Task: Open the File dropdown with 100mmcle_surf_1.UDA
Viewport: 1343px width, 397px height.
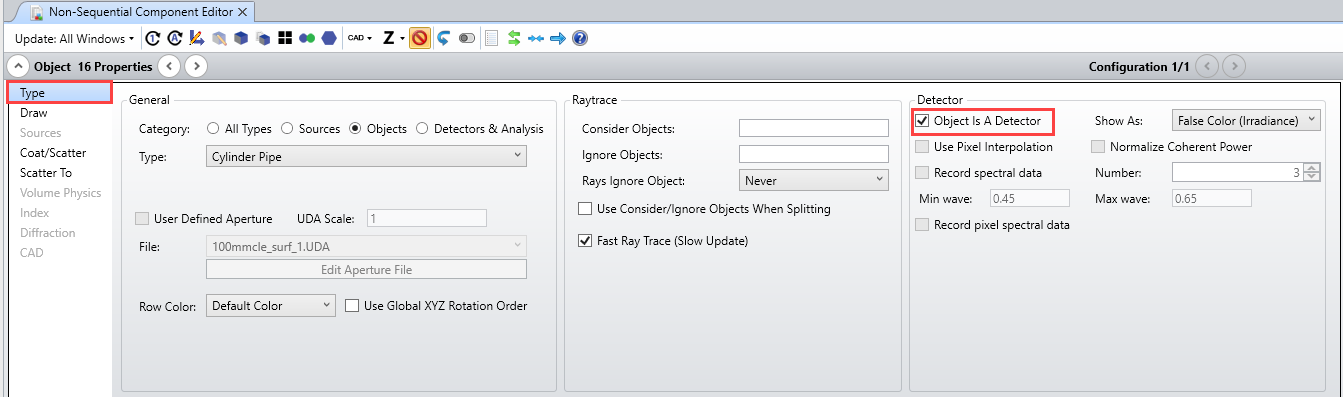Action: pos(366,246)
